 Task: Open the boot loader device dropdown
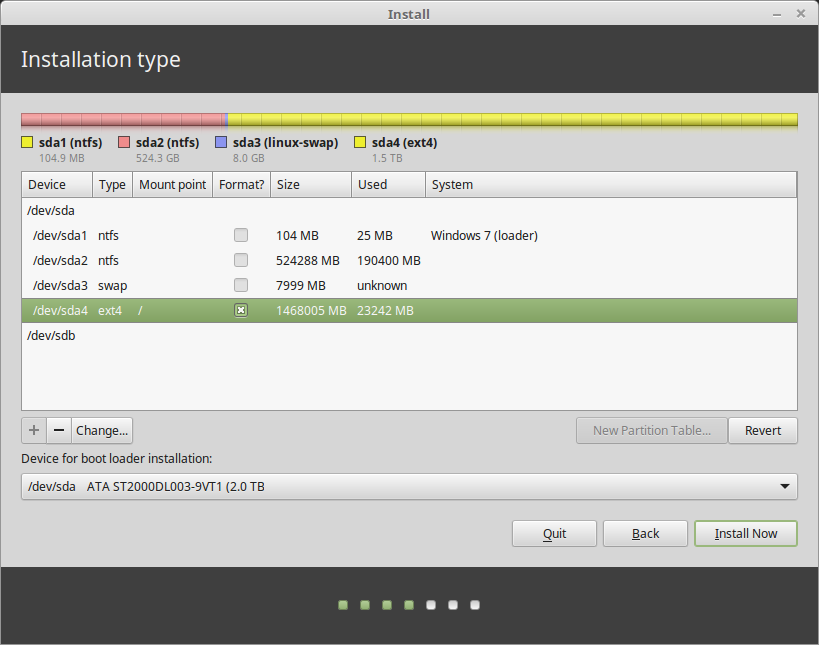409,486
